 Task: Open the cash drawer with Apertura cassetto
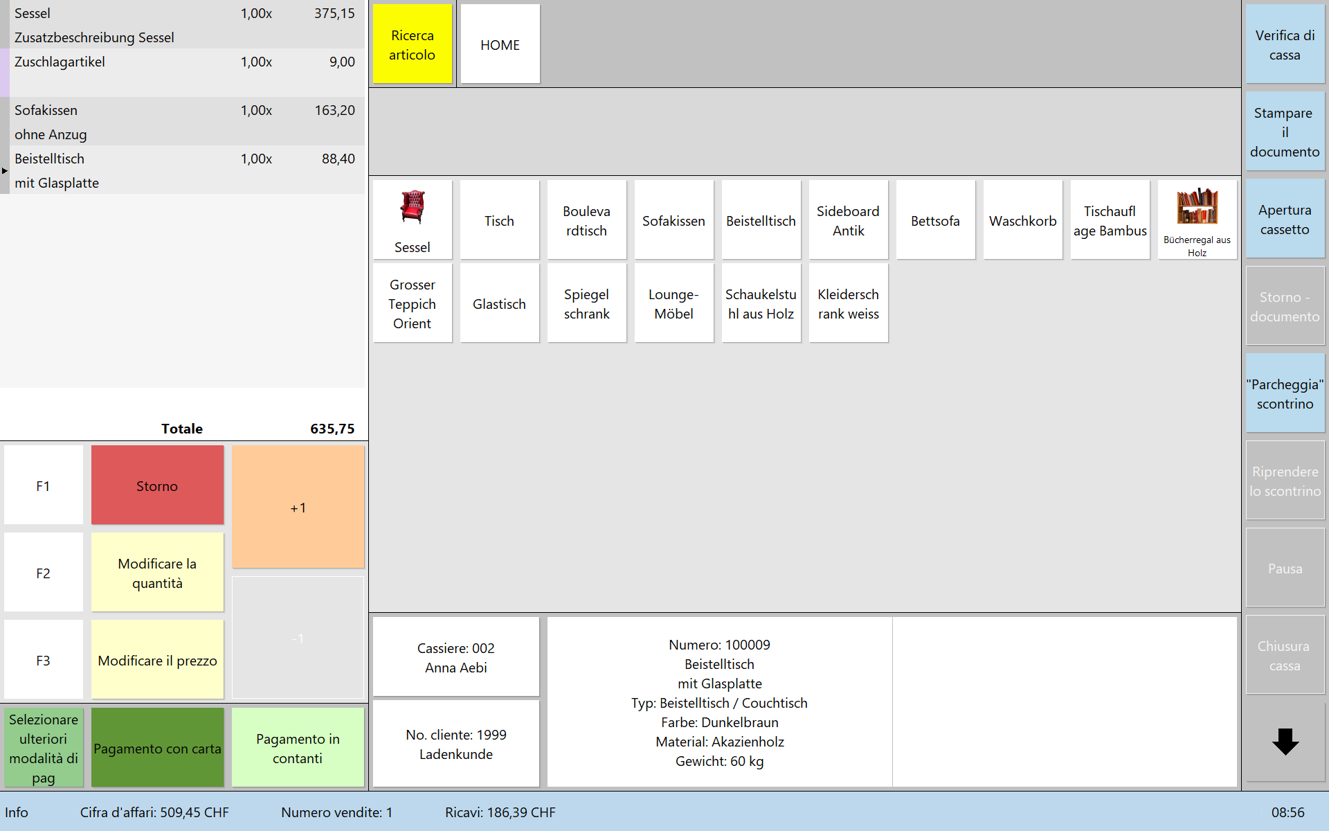1285,220
